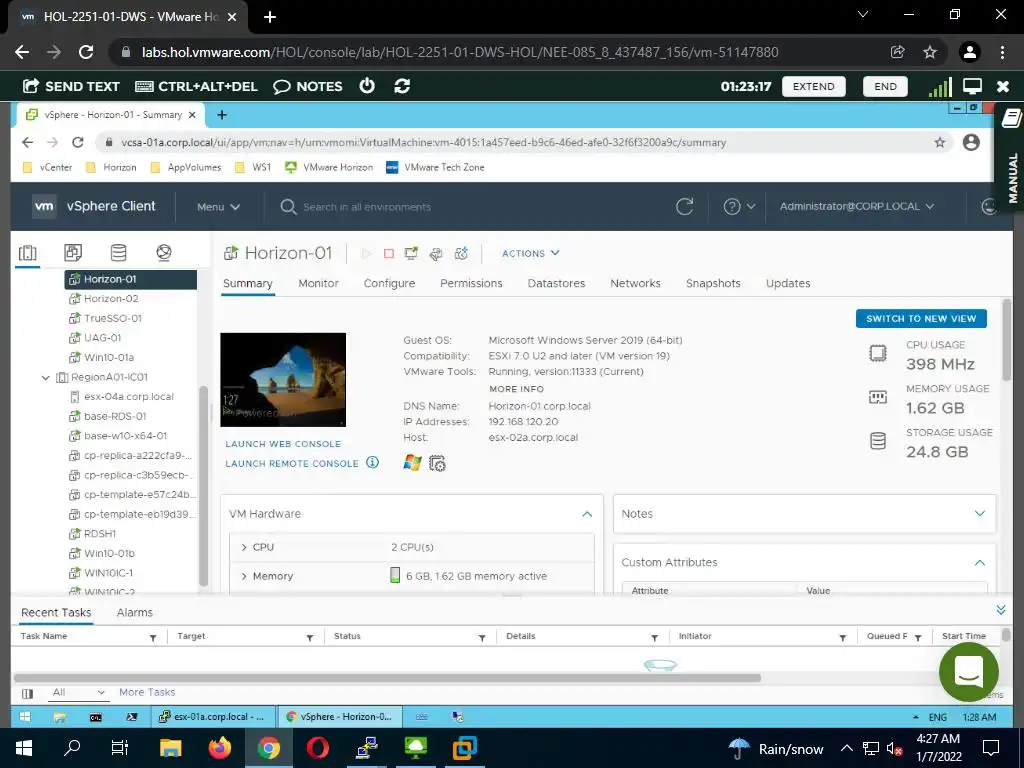The image size is (1024, 768).
Task: Open the NOTES speech bubble
Action: point(281,86)
